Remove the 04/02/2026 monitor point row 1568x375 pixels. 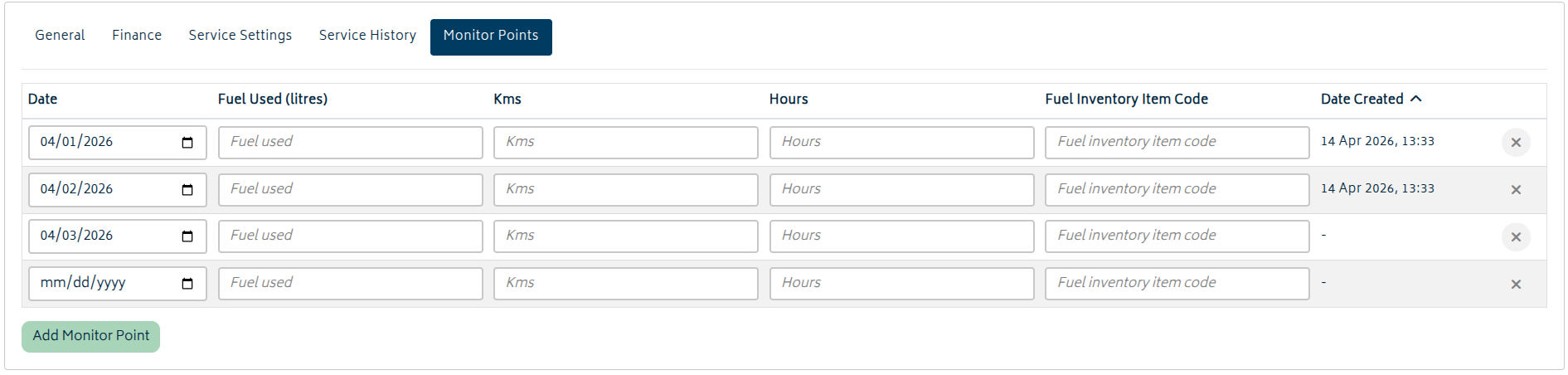(x=1515, y=190)
